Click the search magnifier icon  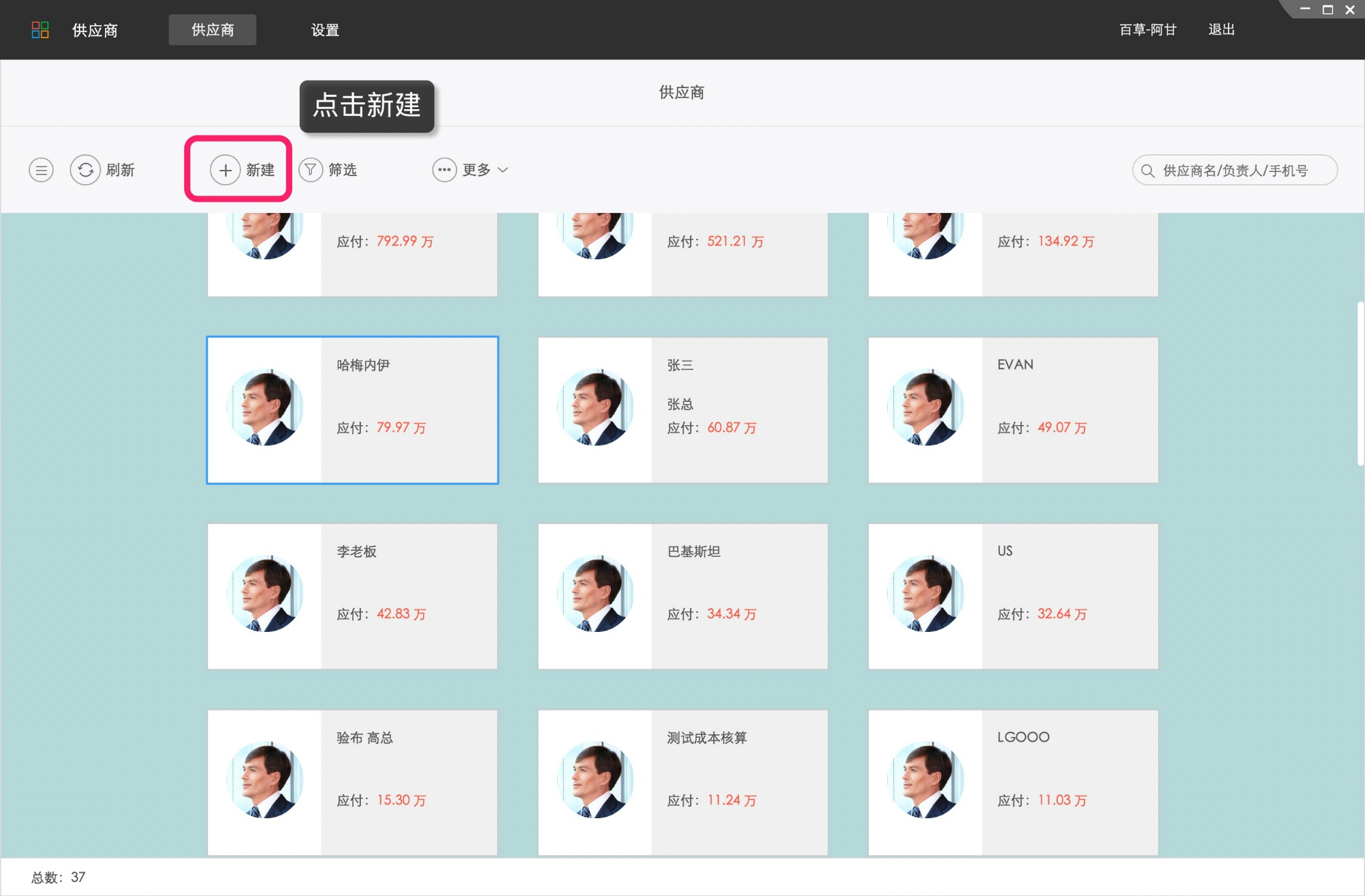[x=1148, y=171]
